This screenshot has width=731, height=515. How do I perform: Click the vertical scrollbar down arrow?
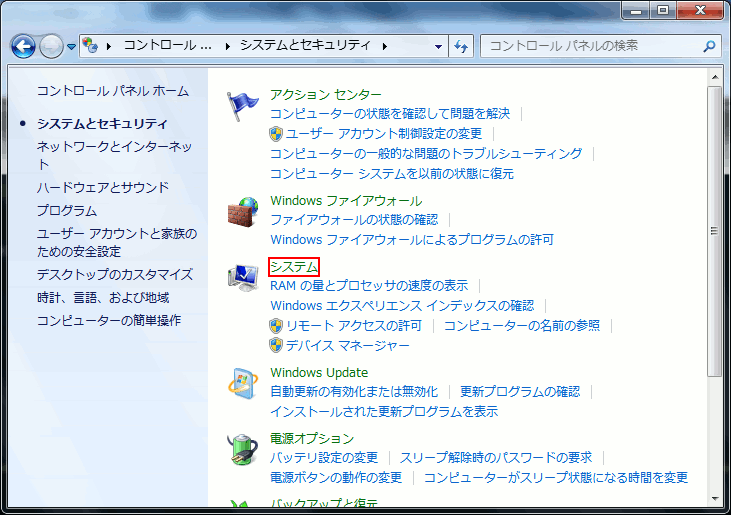(x=714, y=497)
